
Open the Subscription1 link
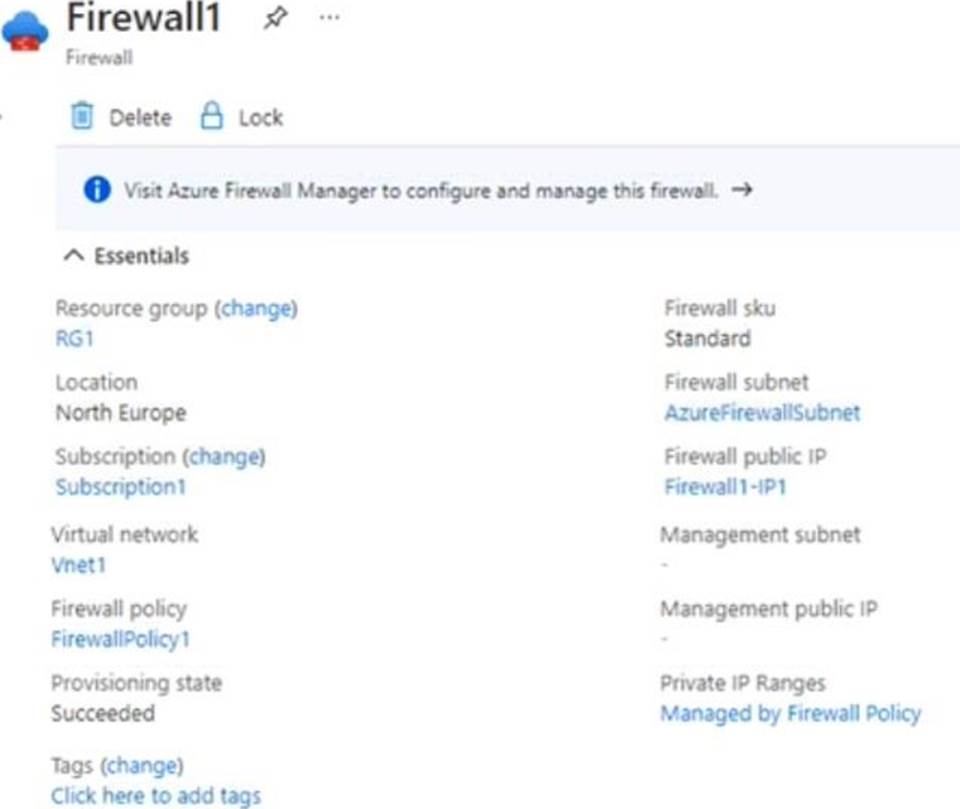pos(120,487)
